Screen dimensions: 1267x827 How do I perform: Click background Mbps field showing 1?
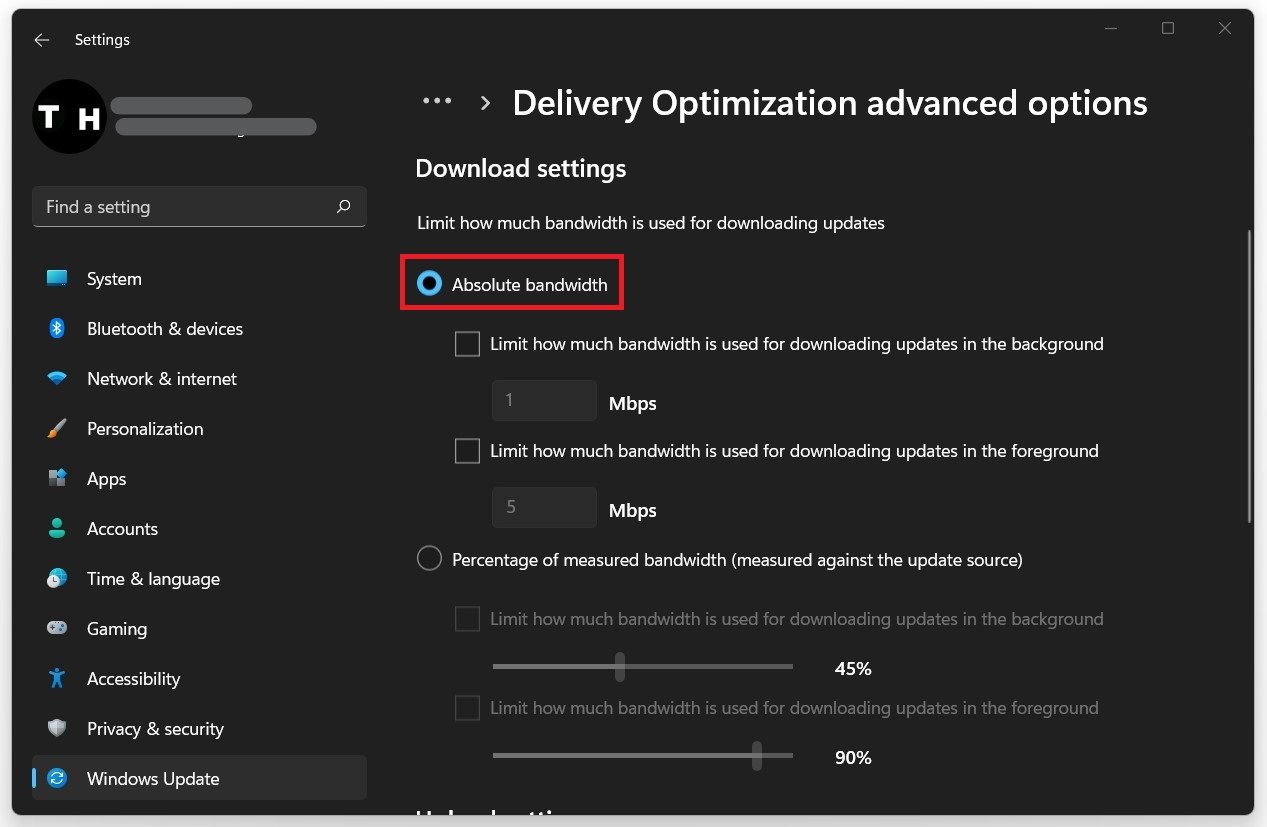click(544, 400)
